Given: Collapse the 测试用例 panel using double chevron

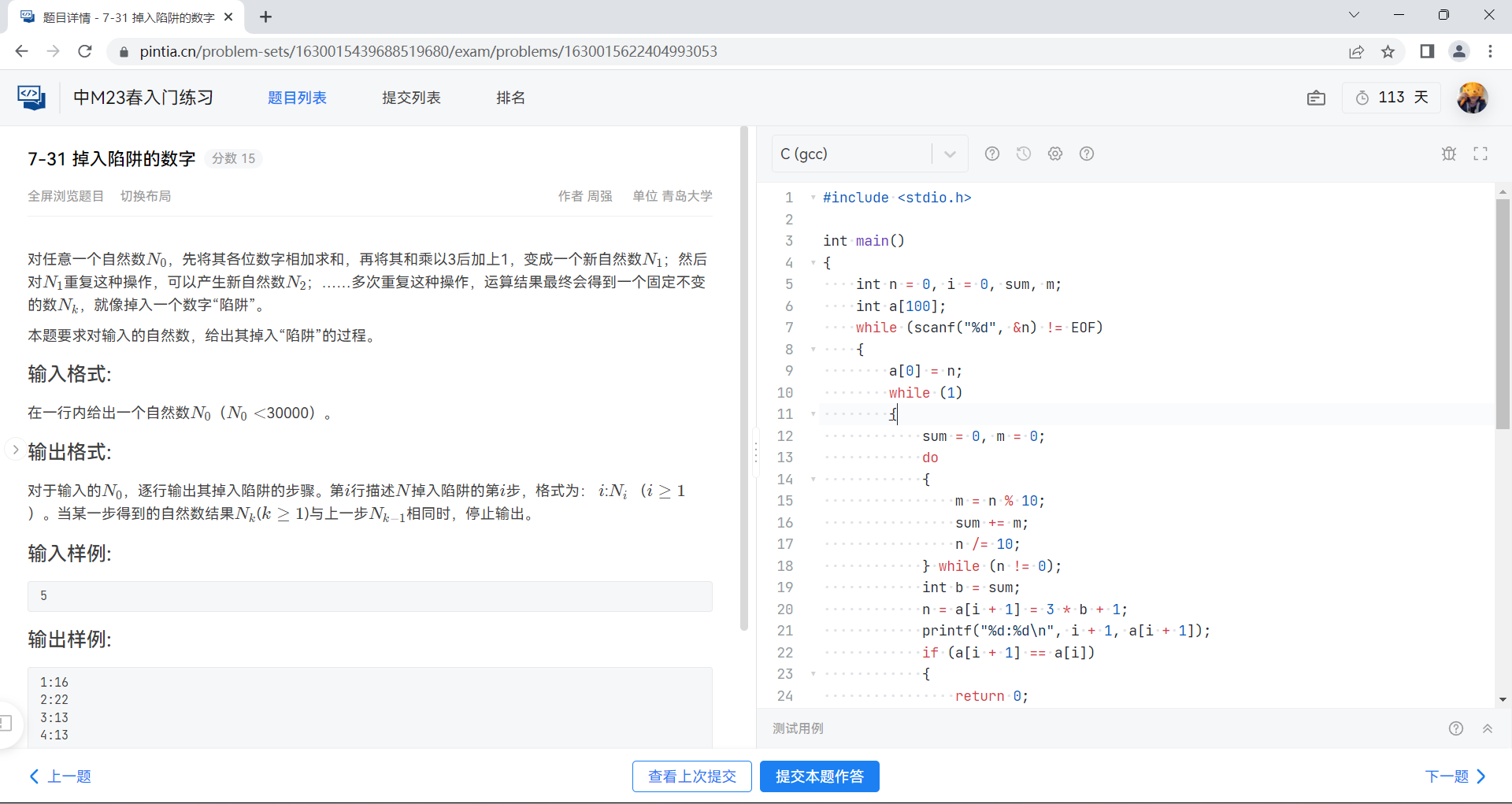Looking at the screenshot, I should coord(1488,728).
